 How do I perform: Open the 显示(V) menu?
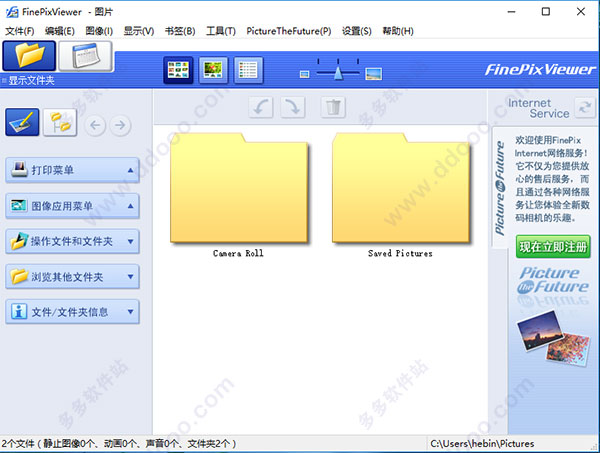[139, 31]
